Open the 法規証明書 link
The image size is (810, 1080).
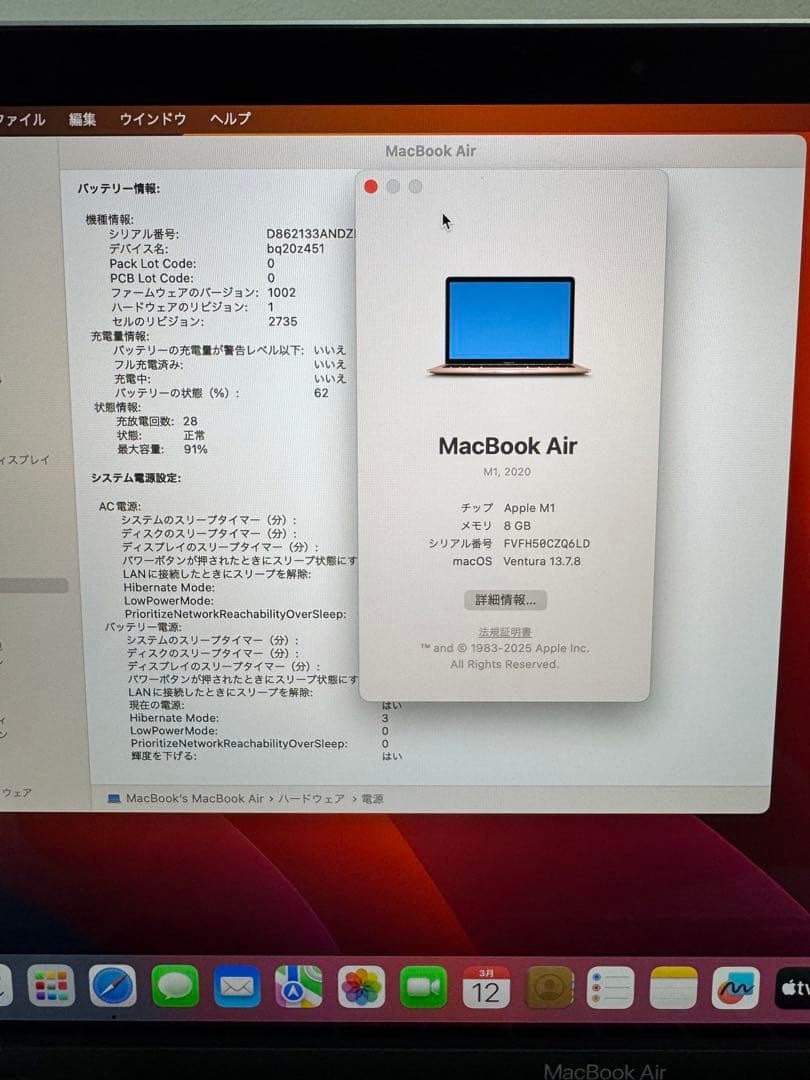click(x=505, y=632)
